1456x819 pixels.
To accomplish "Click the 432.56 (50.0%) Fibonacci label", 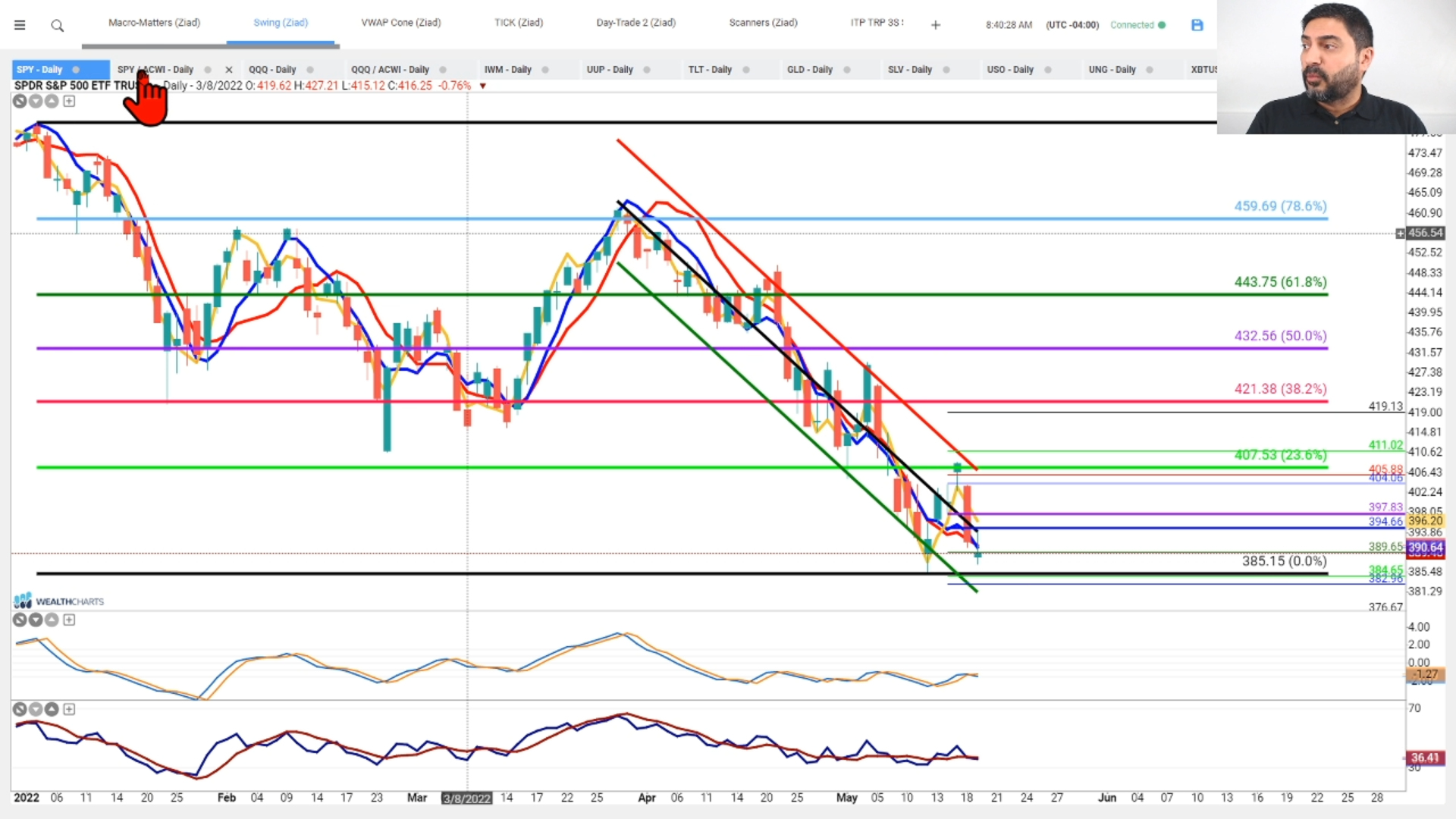I will [1281, 336].
